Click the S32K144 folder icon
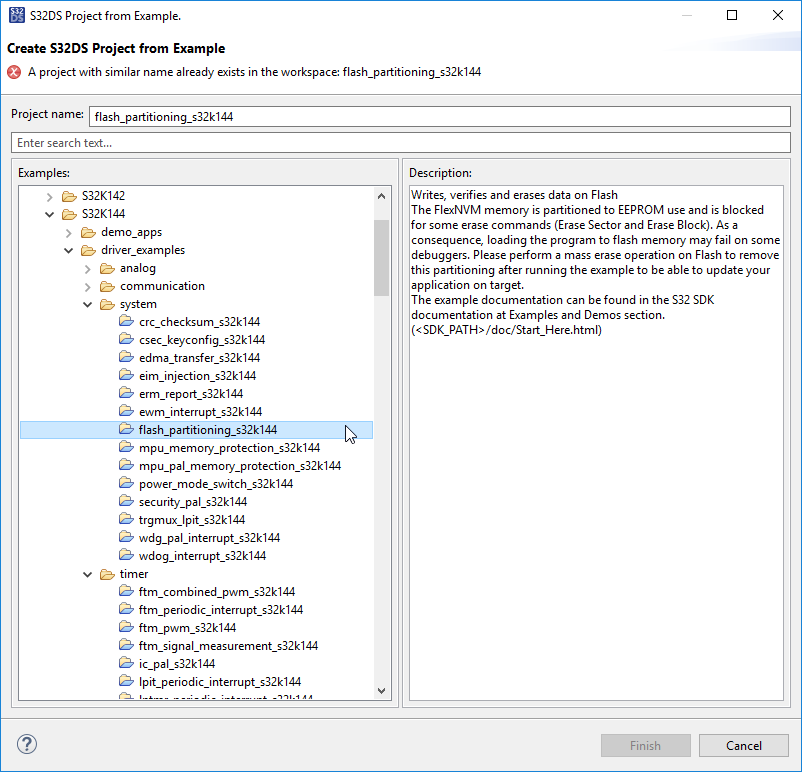The image size is (802, 772). 69,214
